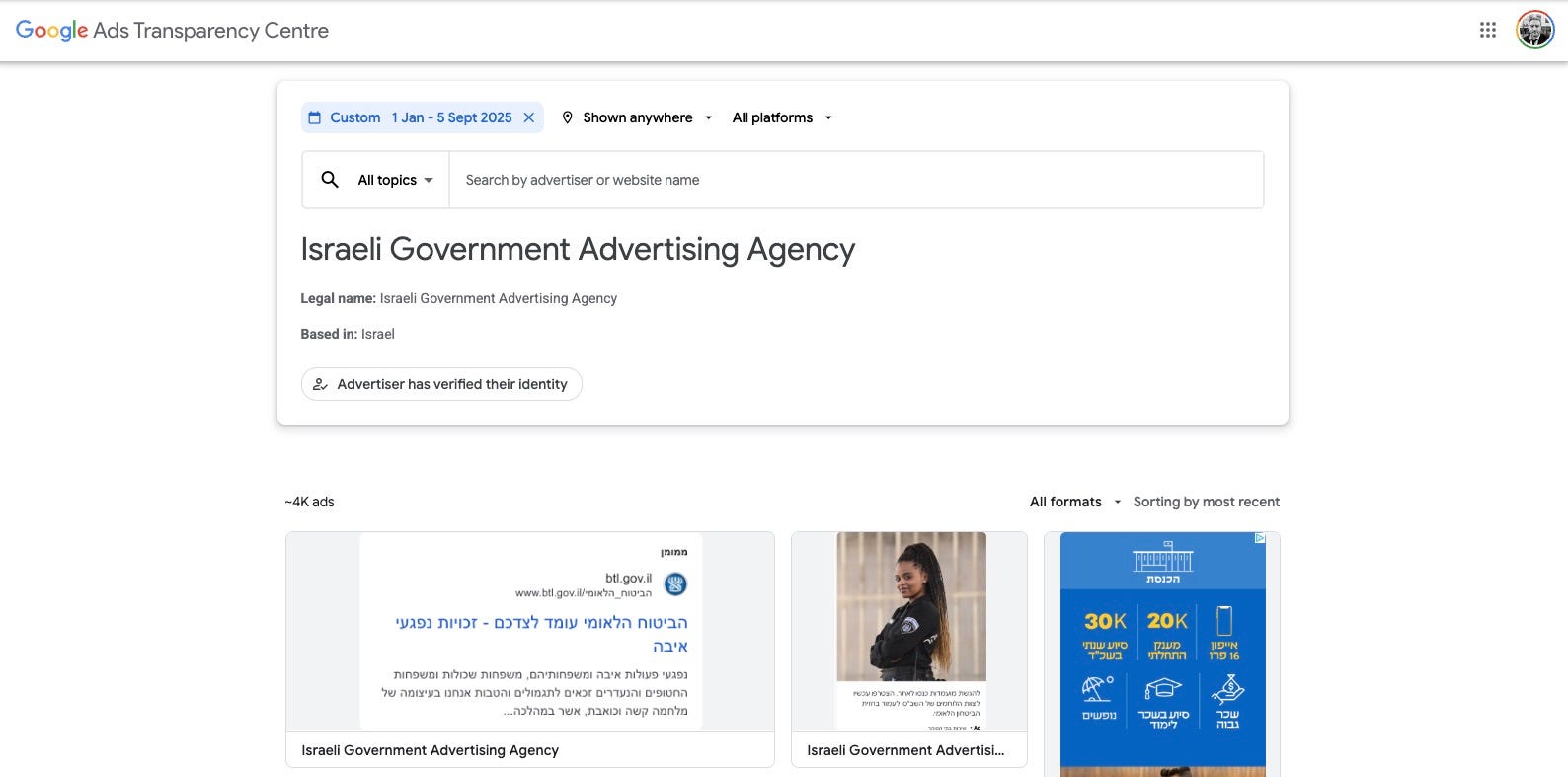Viewport: 1568px width, 777px height.
Task: Expand the All platforms dropdown
Action: click(782, 117)
